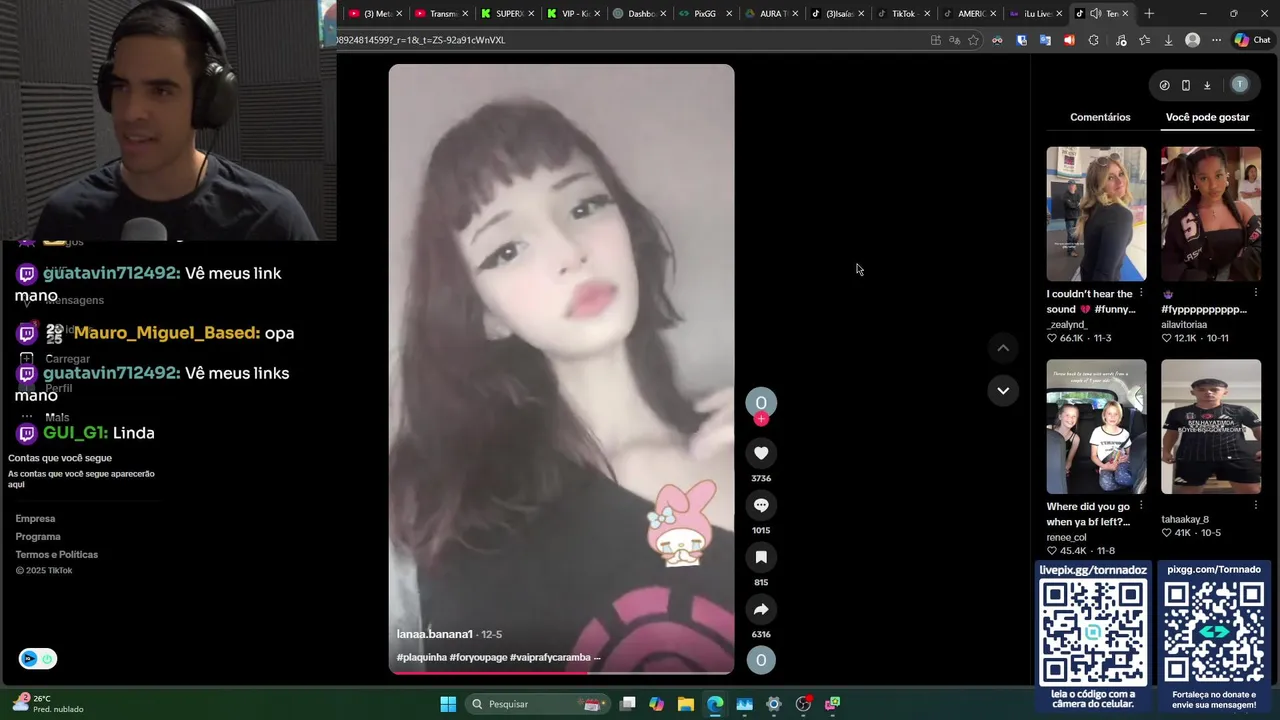Click the browser address bar URL

tap(630, 40)
